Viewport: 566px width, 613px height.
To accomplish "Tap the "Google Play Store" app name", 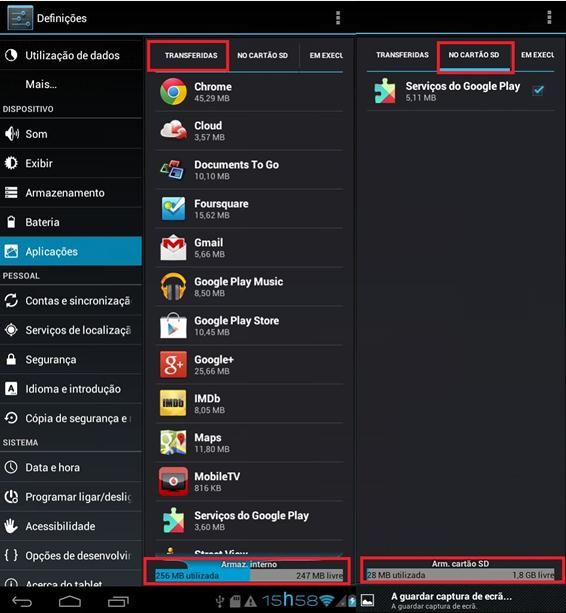I will pos(236,321).
